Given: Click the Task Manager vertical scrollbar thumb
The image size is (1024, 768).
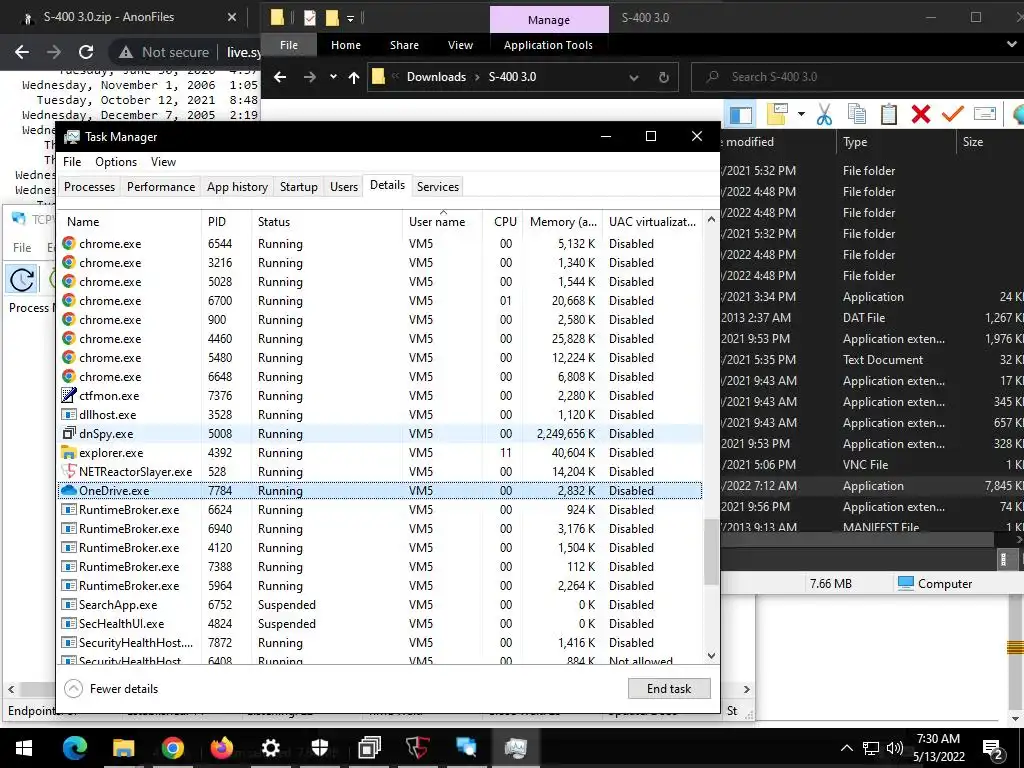Looking at the screenshot, I should pyautogui.click(x=711, y=552).
